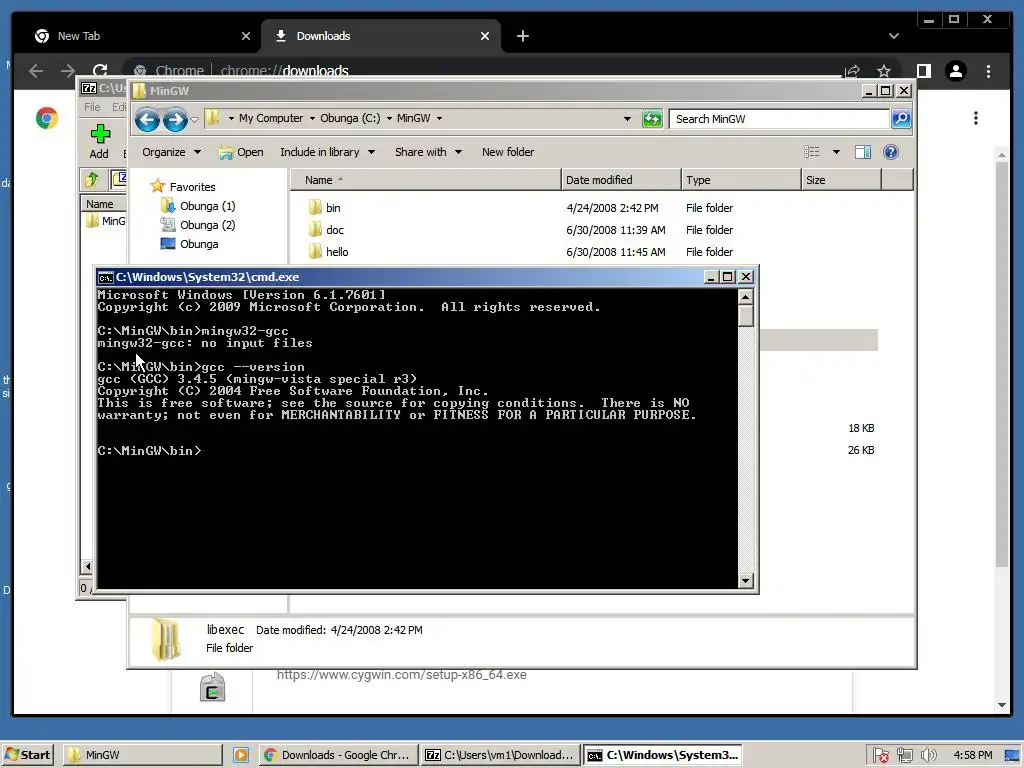Switch to MinGW taskbar button
The image size is (1024, 768).
point(143,755)
